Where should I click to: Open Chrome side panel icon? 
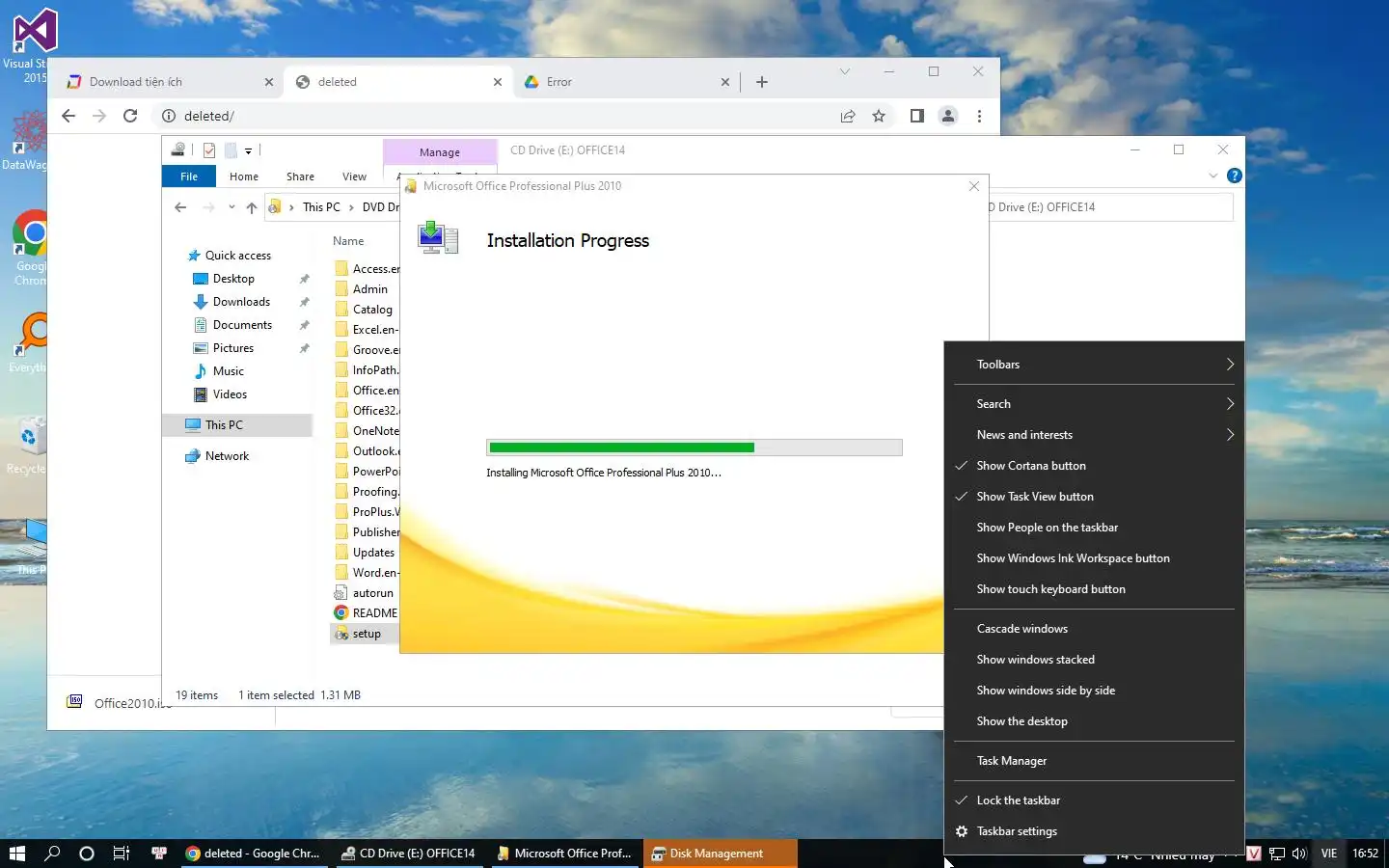pyautogui.click(x=917, y=116)
